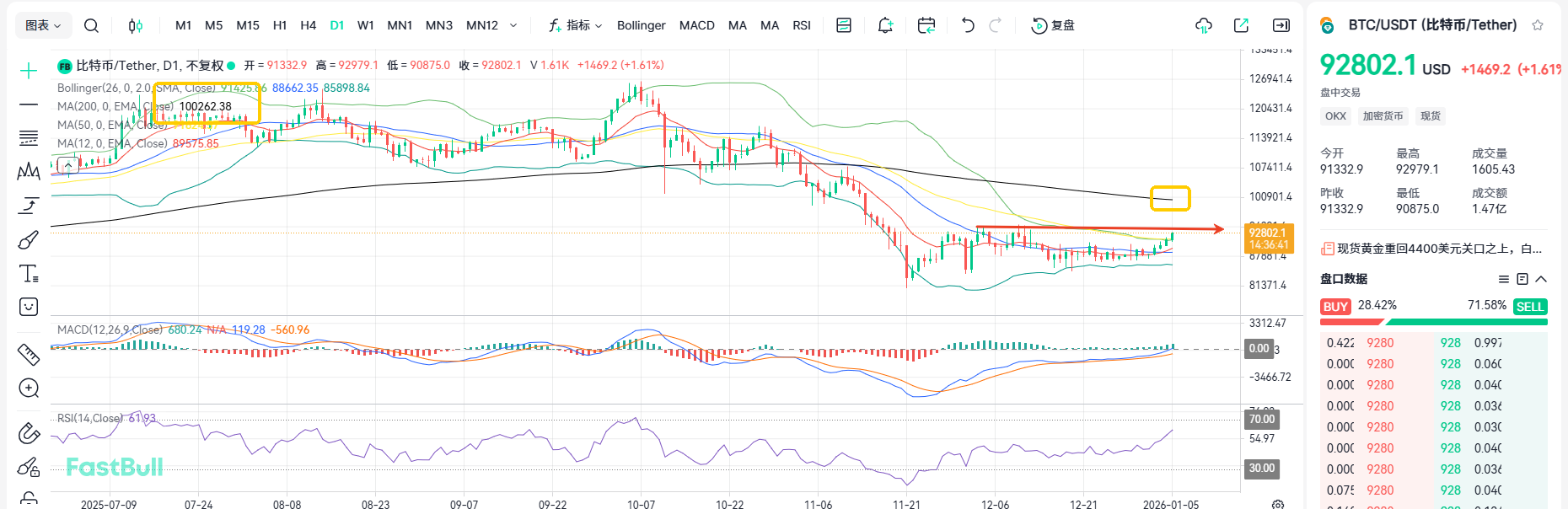
Task: Open the candlestick chart style icon
Action: tap(135, 26)
